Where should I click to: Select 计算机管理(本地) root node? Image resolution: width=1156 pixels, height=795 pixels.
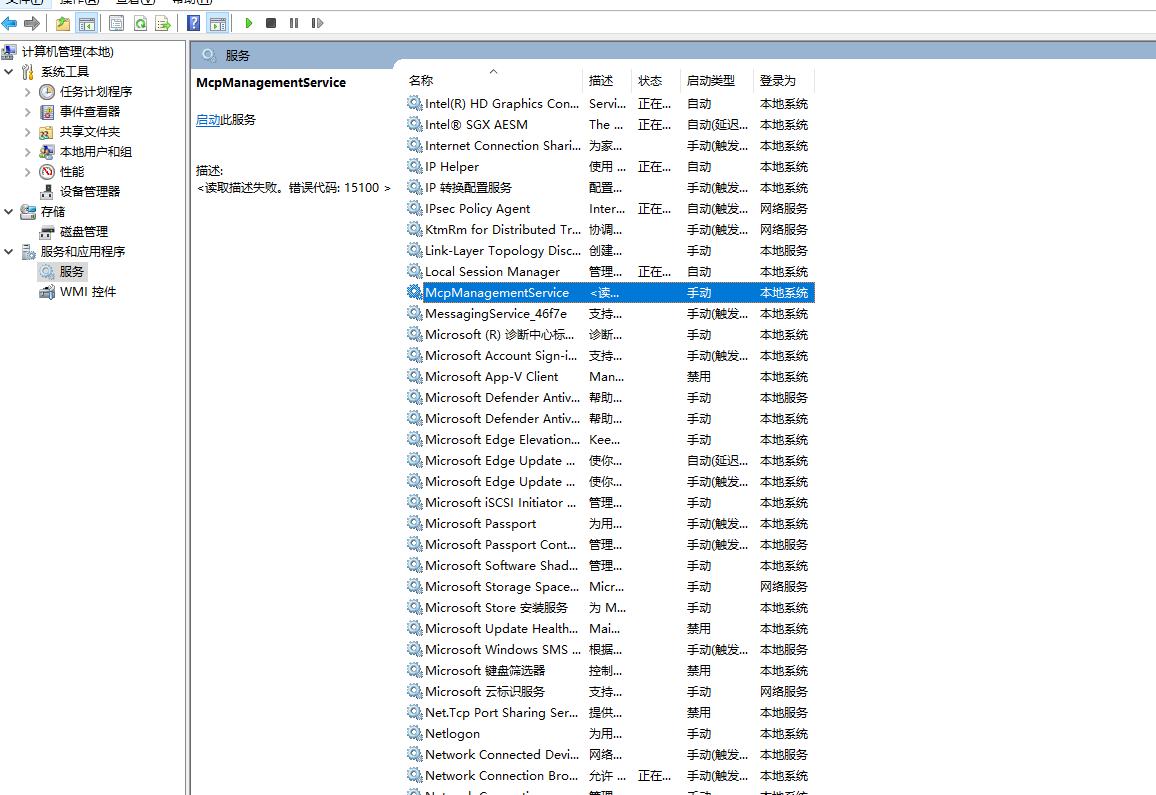pos(67,52)
